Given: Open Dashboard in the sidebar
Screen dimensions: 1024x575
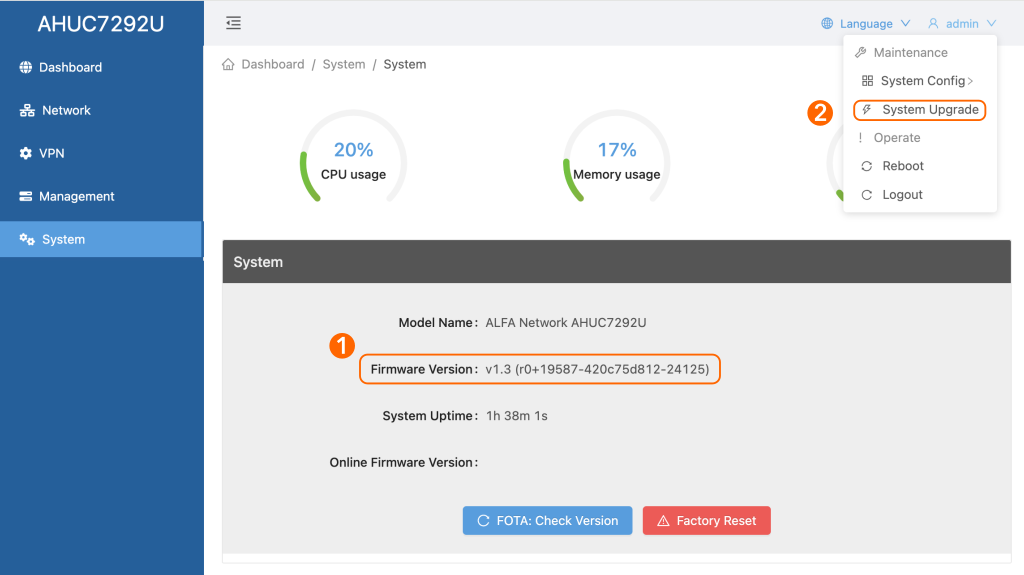Looking at the screenshot, I should (x=102, y=67).
